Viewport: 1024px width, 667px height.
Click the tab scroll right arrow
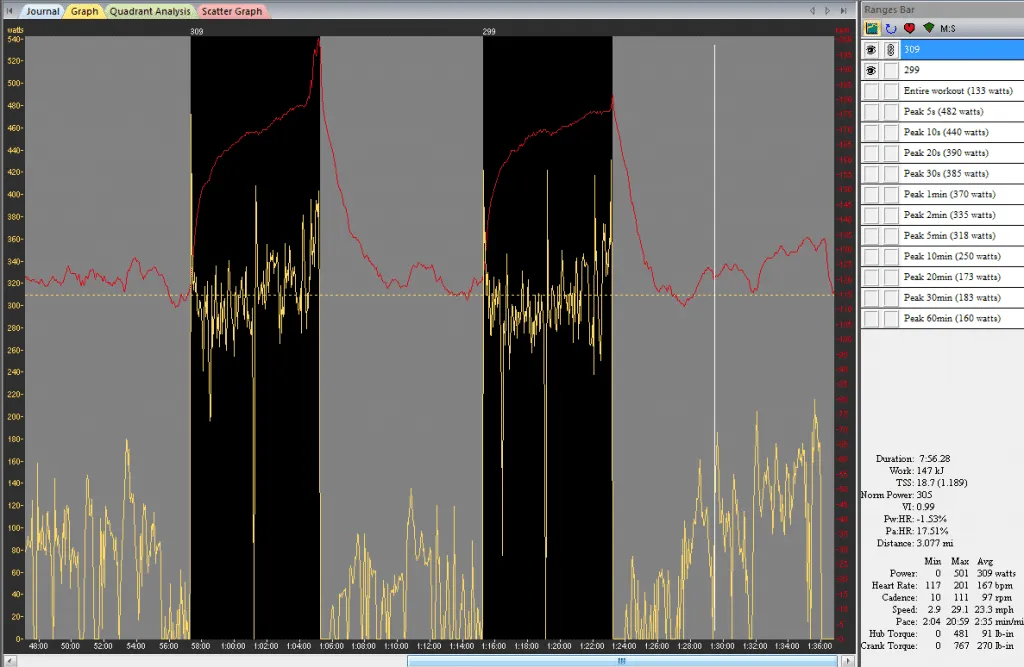(827, 10)
